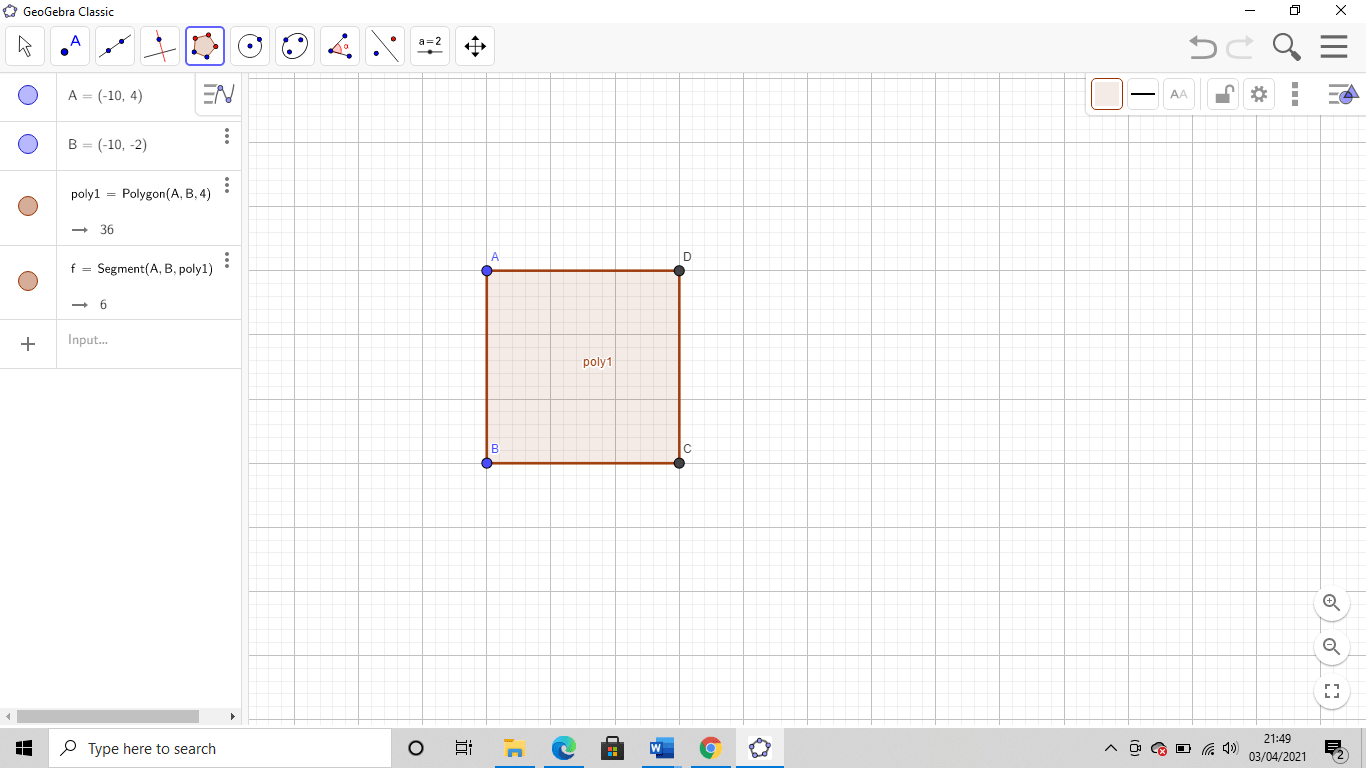
Task: Toggle visibility of point A
Action: (x=28, y=95)
